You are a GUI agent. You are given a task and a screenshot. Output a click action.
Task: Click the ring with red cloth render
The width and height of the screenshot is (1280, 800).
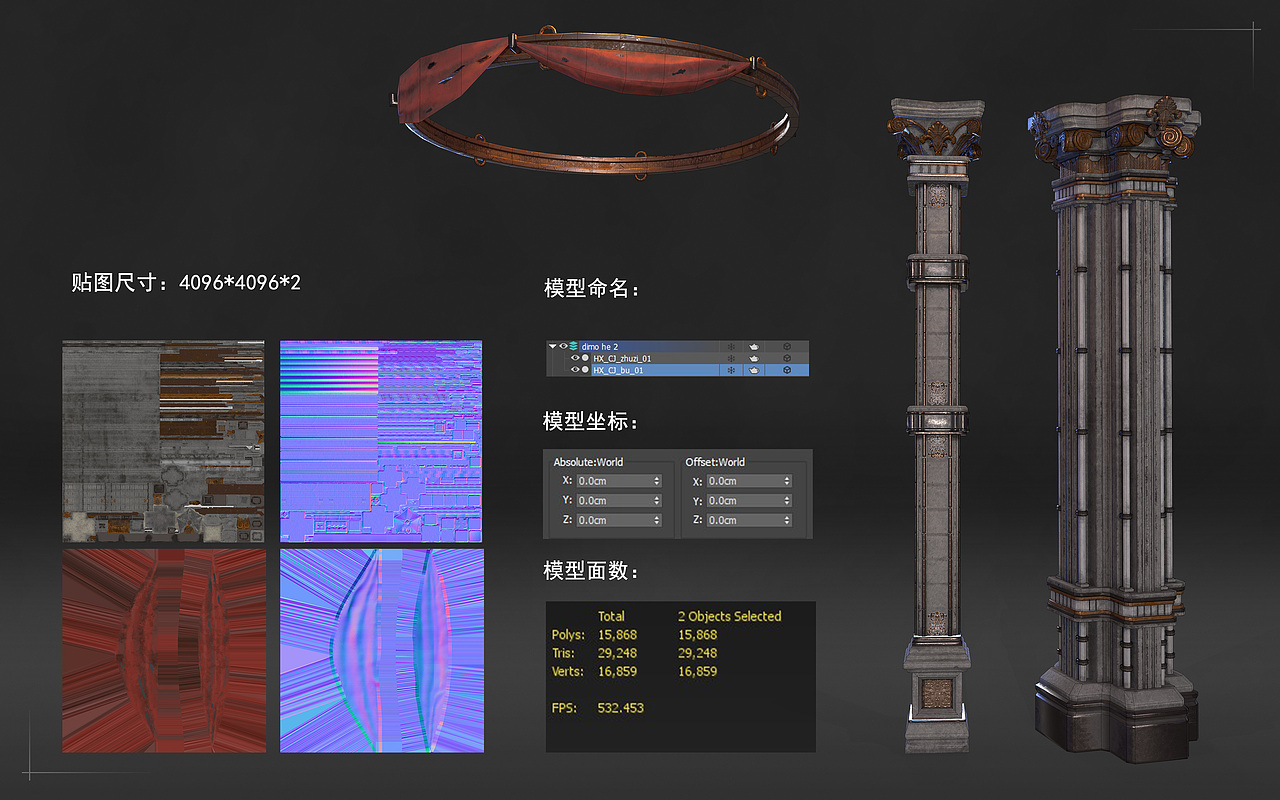[595, 103]
